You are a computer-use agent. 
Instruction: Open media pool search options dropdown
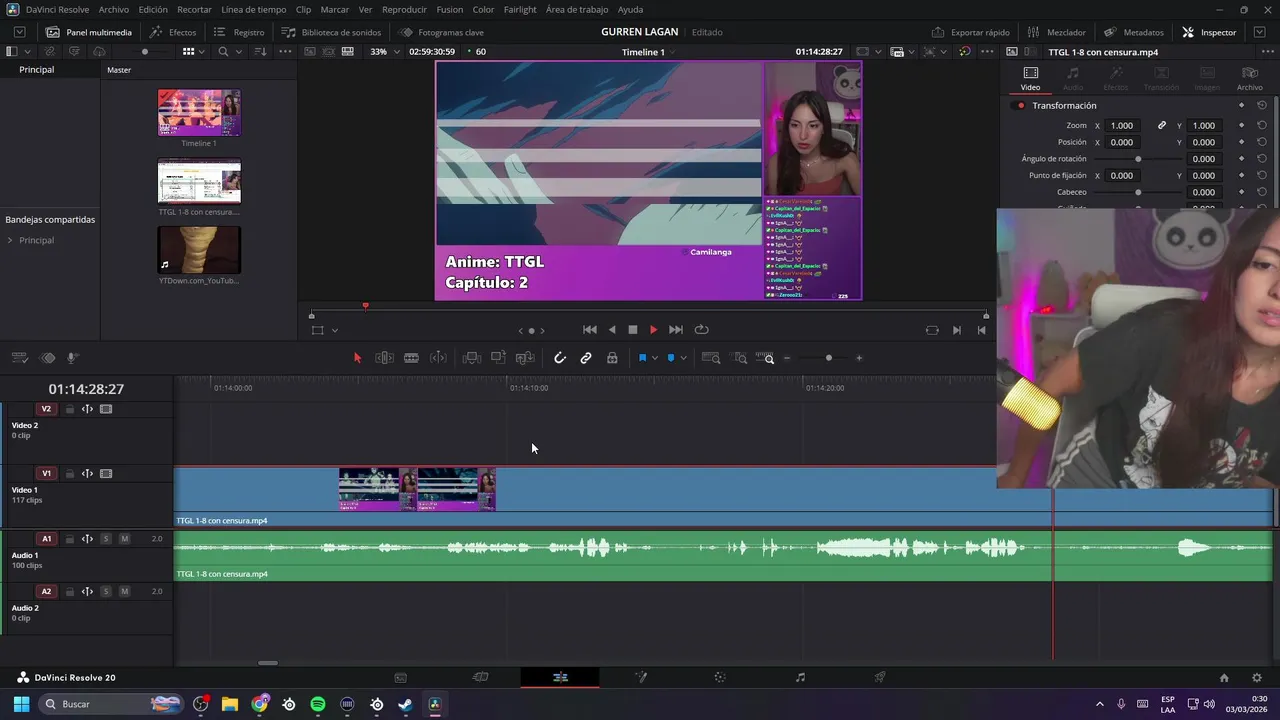[240, 51]
